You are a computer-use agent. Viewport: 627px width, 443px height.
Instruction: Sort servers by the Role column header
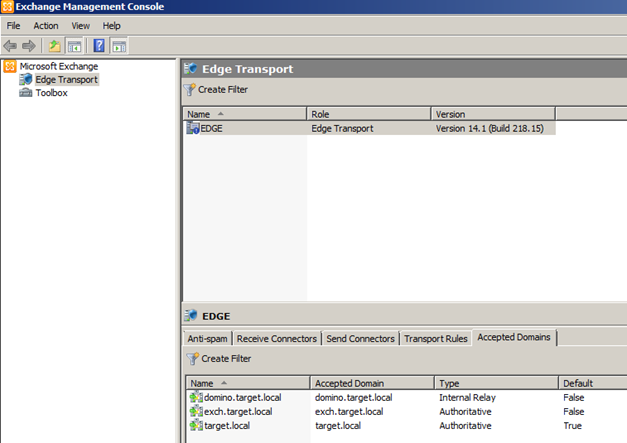coord(369,114)
